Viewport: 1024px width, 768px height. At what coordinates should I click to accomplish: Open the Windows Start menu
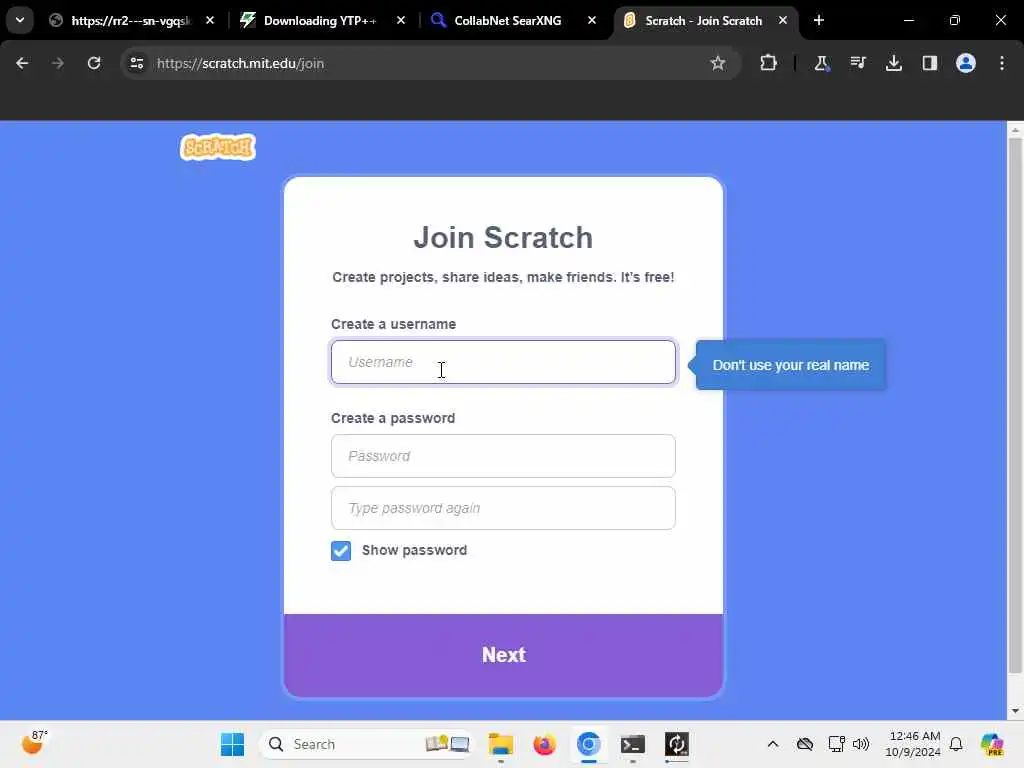coord(232,744)
